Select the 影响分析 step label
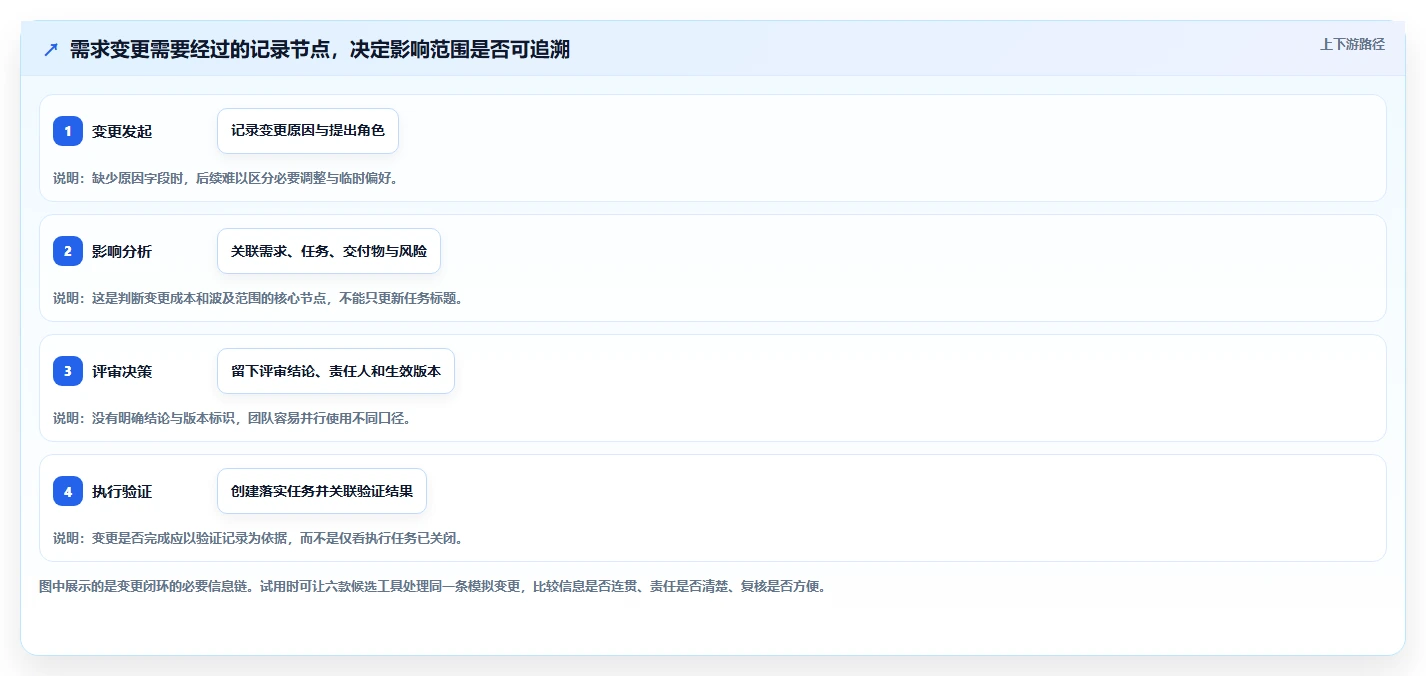 click(122, 252)
